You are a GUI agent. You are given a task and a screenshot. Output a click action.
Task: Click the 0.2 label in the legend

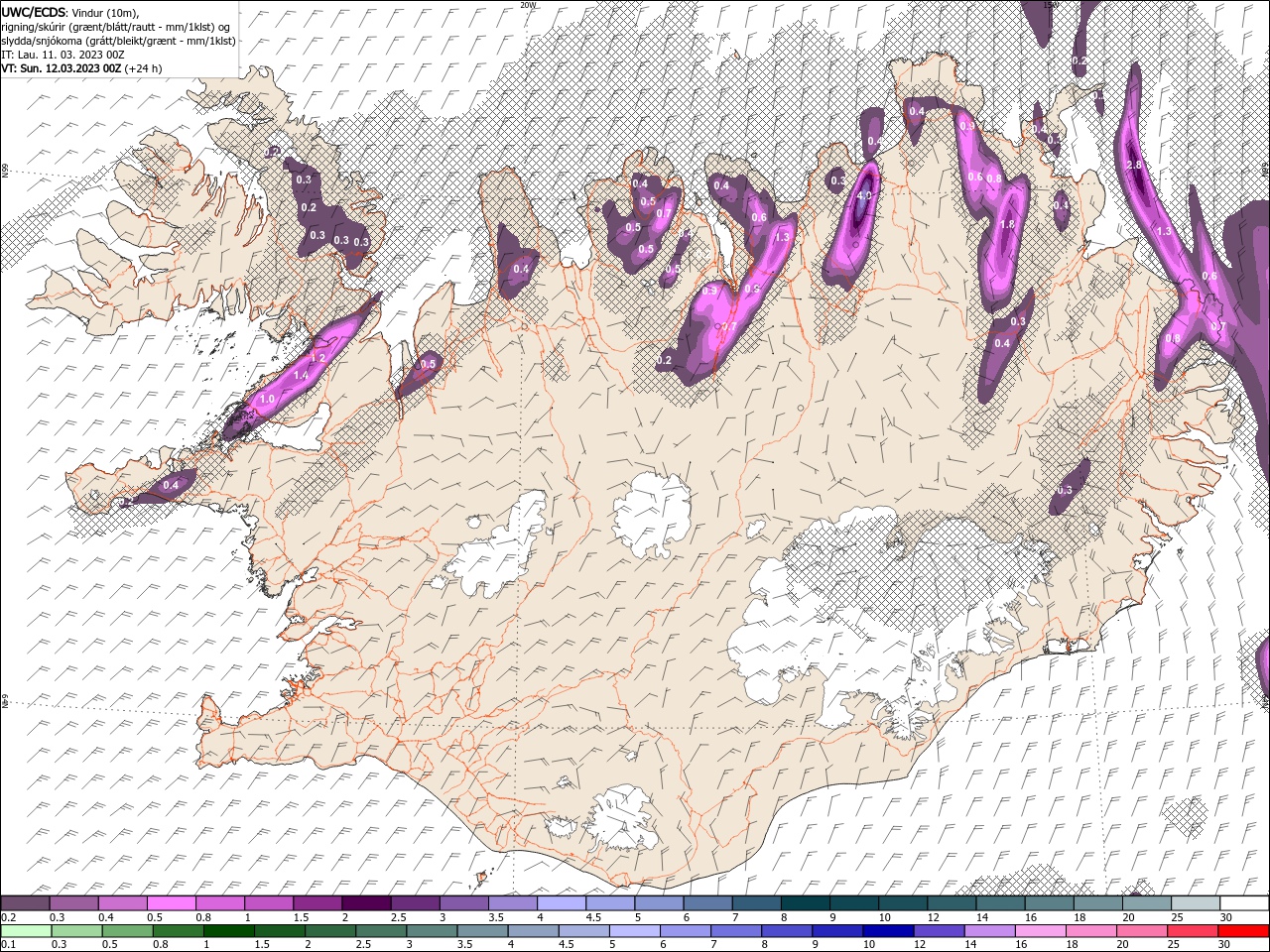(8, 917)
